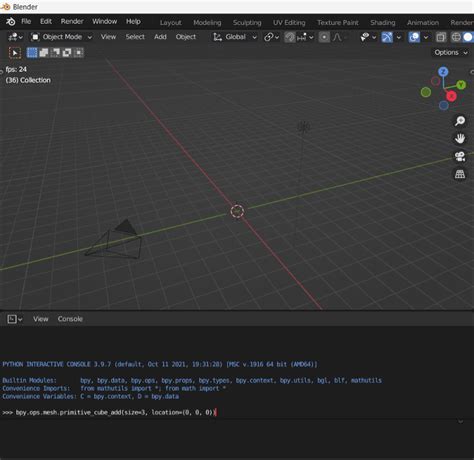The width and height of the screenshot is (474, 460).
Task: Click the "(36) Collection" viewport text
Action: coord(28,80)
